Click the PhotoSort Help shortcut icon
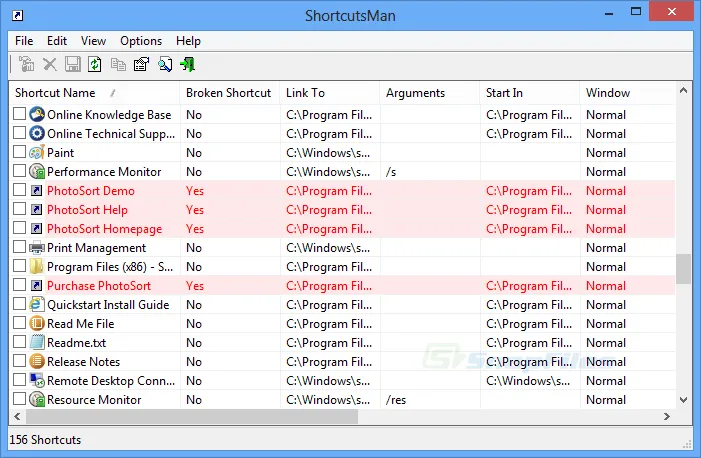Screen dimensions: 701x458 pos(36,209)
